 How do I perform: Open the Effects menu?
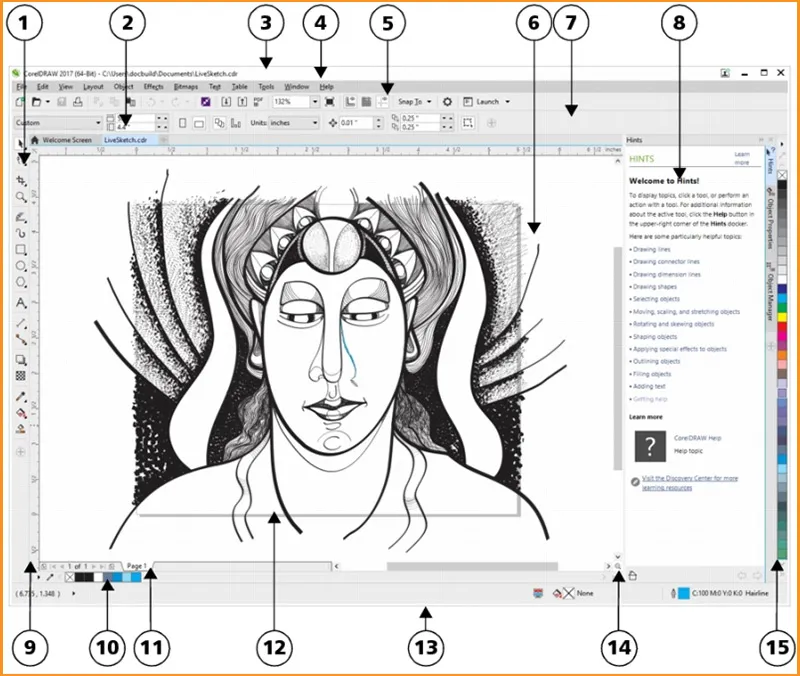coord(153,87)
